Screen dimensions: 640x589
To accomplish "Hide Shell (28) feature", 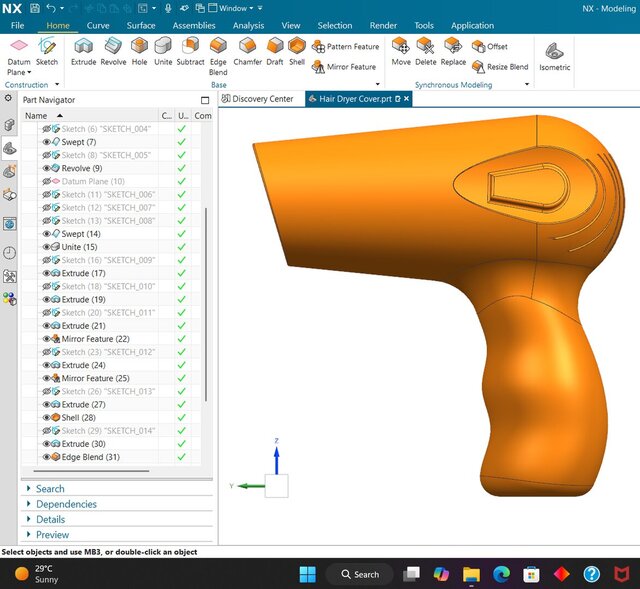I will [46, 418].
